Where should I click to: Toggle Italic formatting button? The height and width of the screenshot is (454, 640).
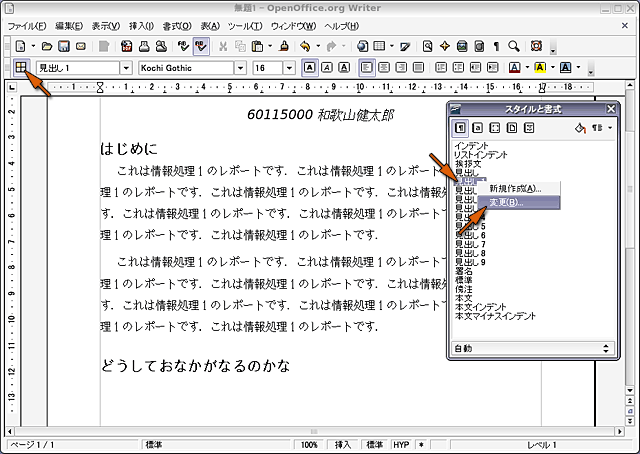point(327,67)
